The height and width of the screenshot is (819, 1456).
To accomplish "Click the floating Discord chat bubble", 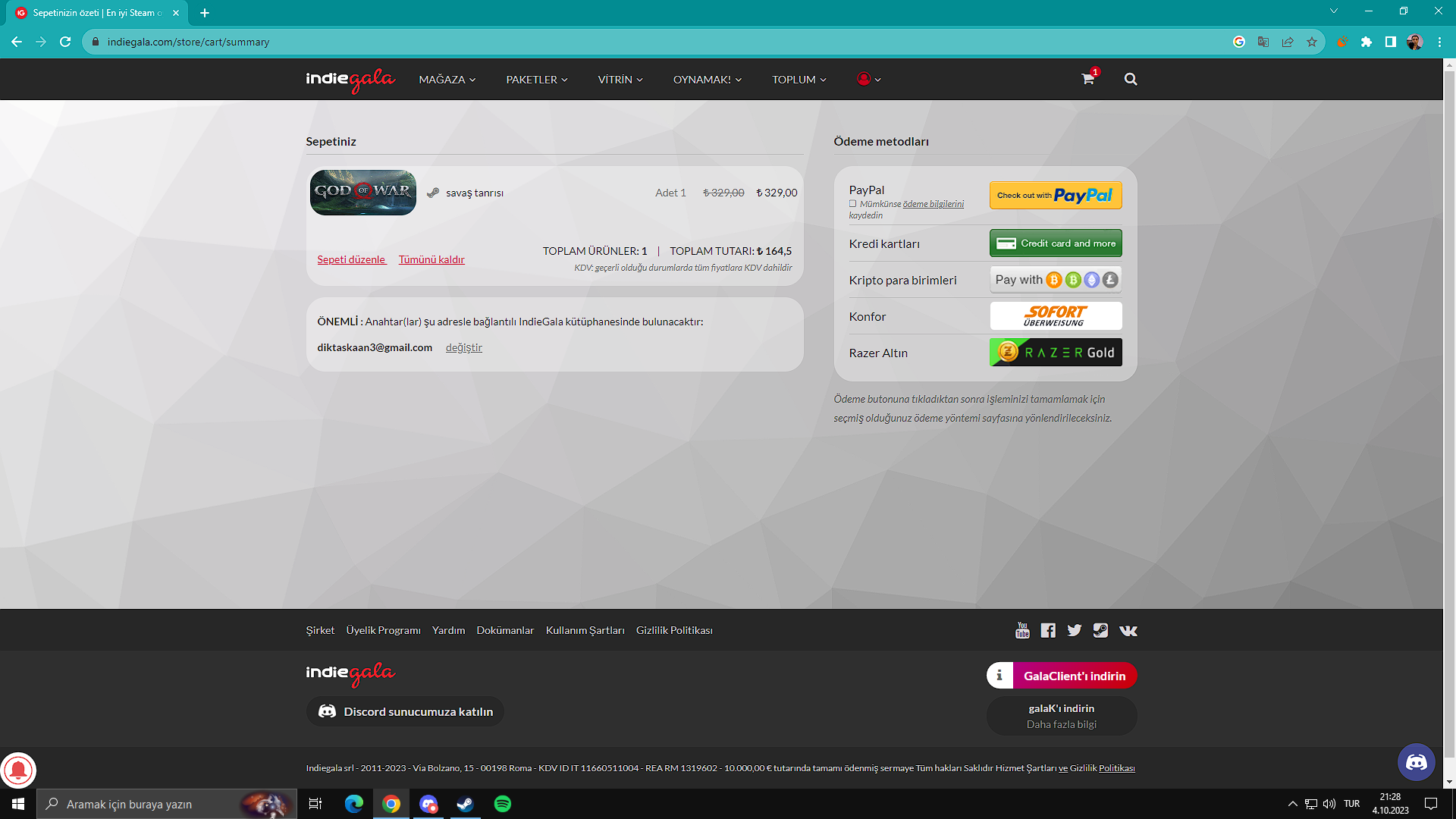I will pos(1416,762).
